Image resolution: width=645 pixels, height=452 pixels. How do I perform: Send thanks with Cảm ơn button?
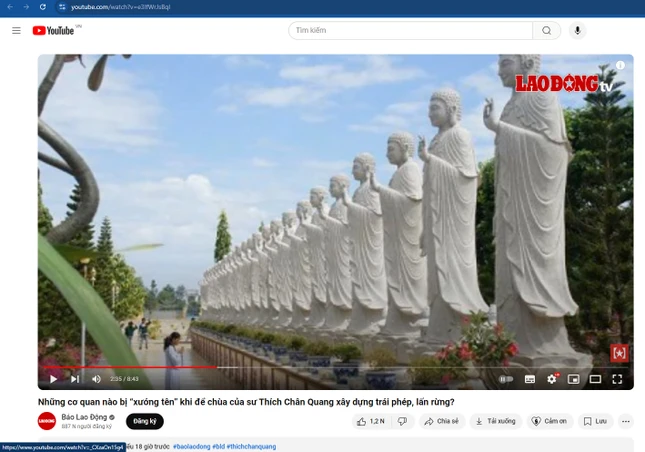click(x=550, y=421)
